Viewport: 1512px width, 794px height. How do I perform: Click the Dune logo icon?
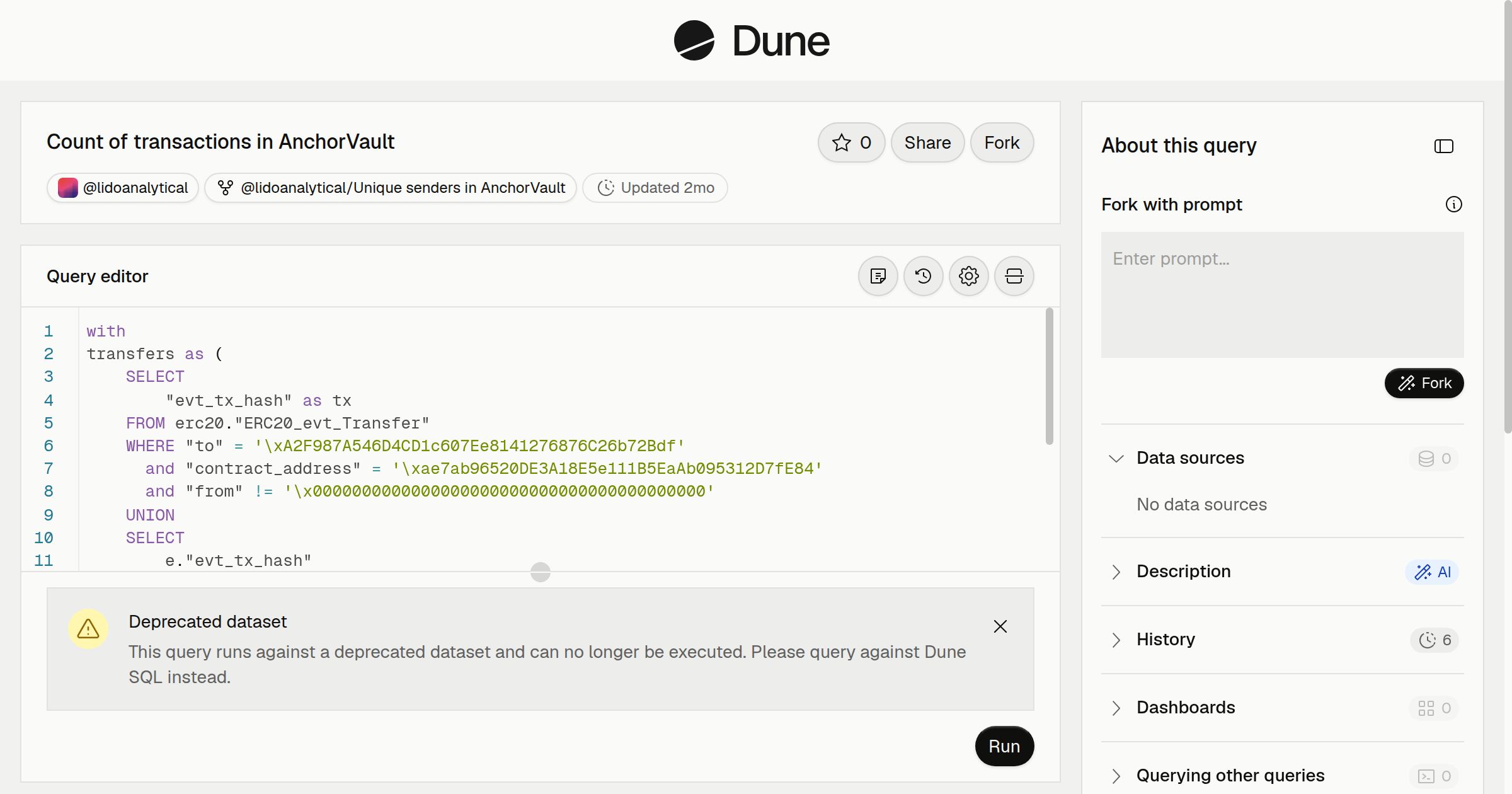[x=694, y=40]
